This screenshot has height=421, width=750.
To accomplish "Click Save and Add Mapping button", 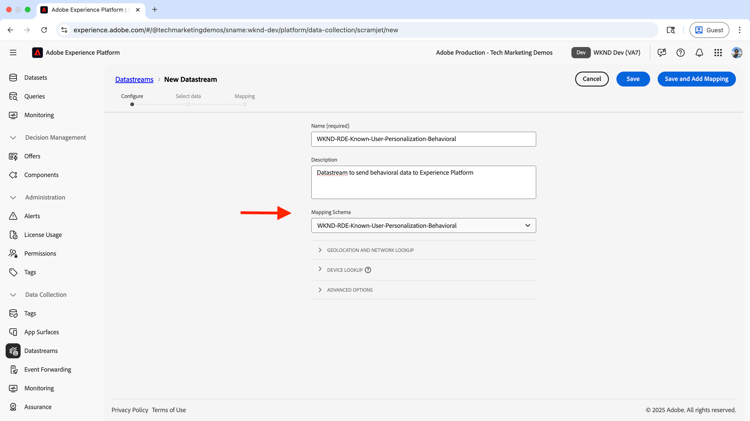I will (x=696, y=79).
